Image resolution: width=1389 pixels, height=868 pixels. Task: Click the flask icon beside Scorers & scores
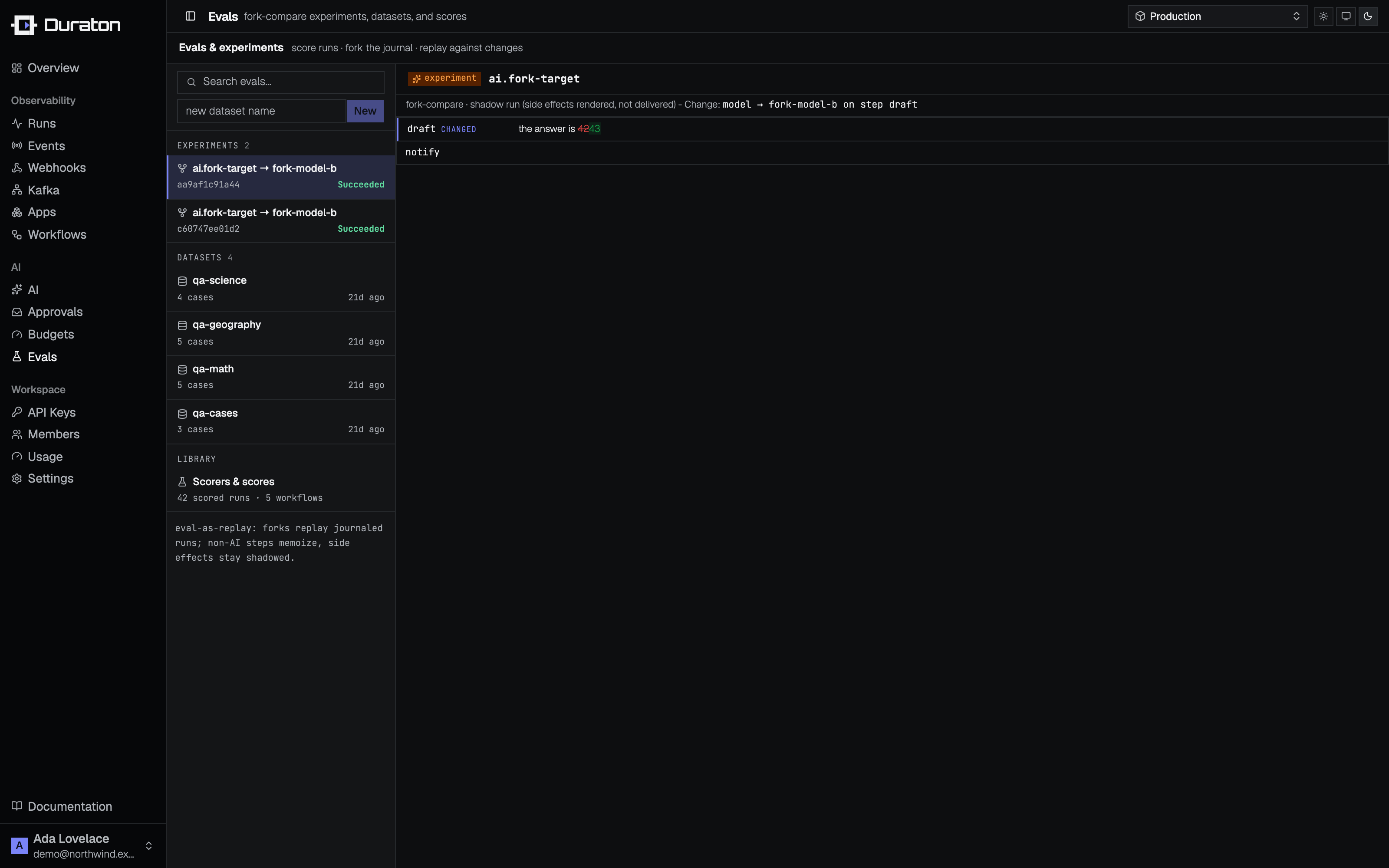[182, 482]
